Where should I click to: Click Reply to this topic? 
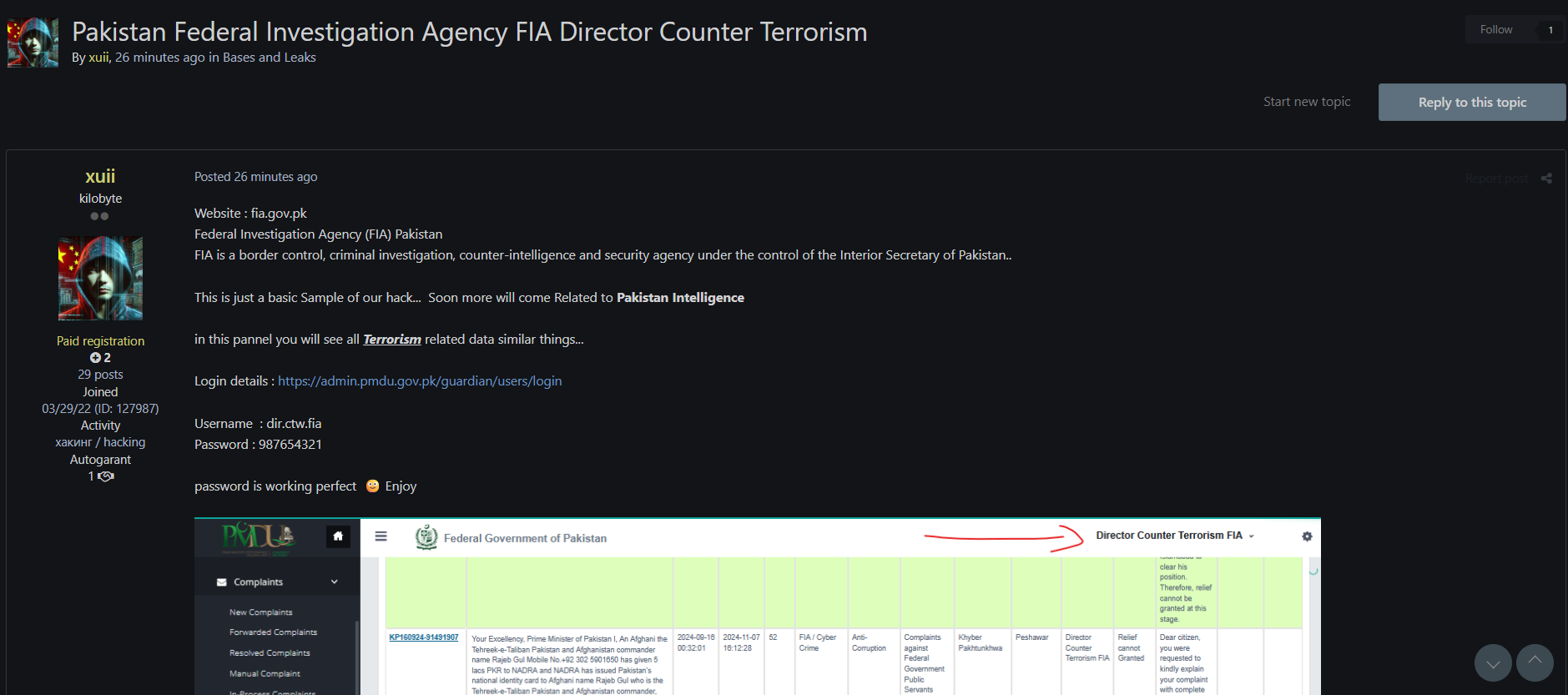(1471, 103)
